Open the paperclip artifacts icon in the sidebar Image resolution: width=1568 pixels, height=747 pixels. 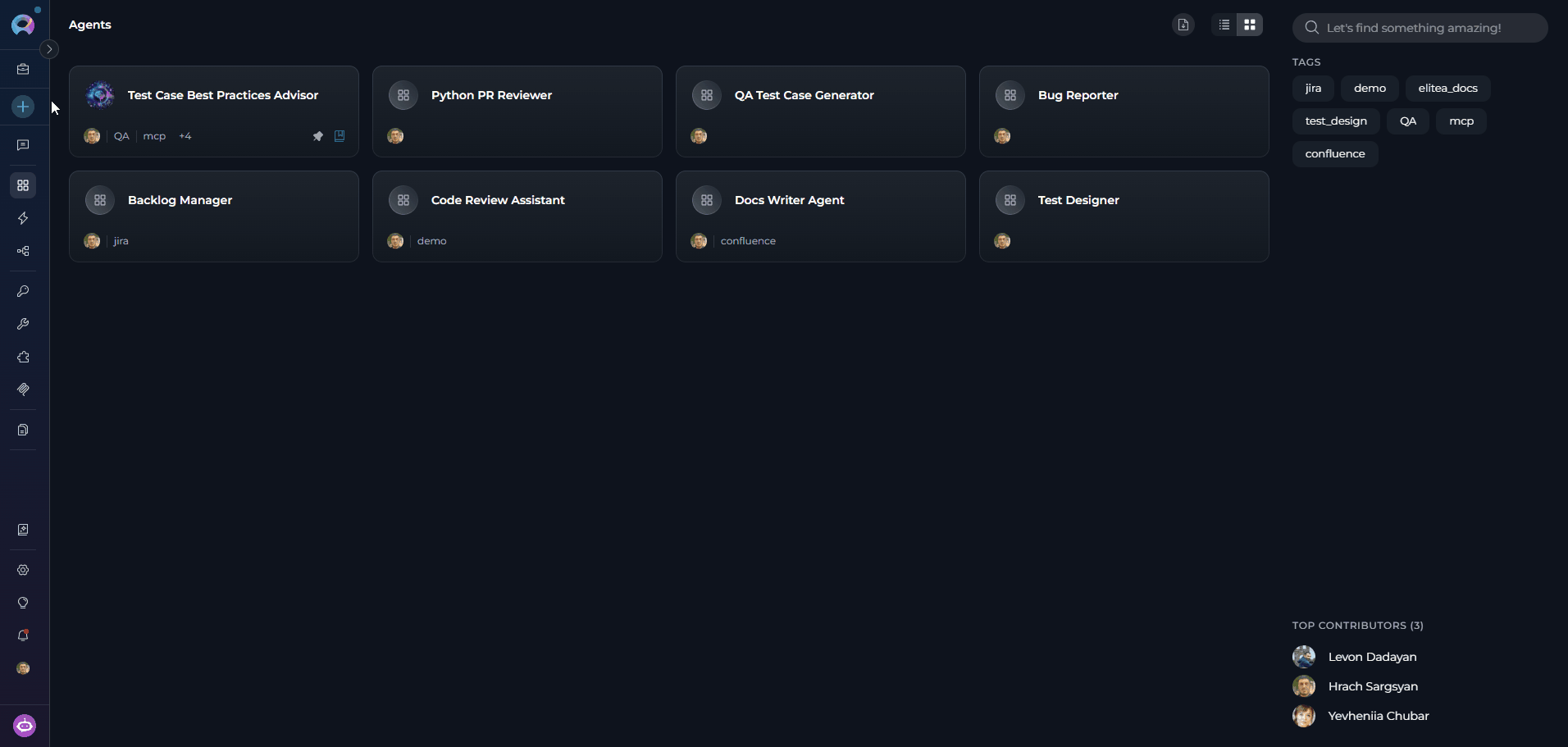coord(23,389)
